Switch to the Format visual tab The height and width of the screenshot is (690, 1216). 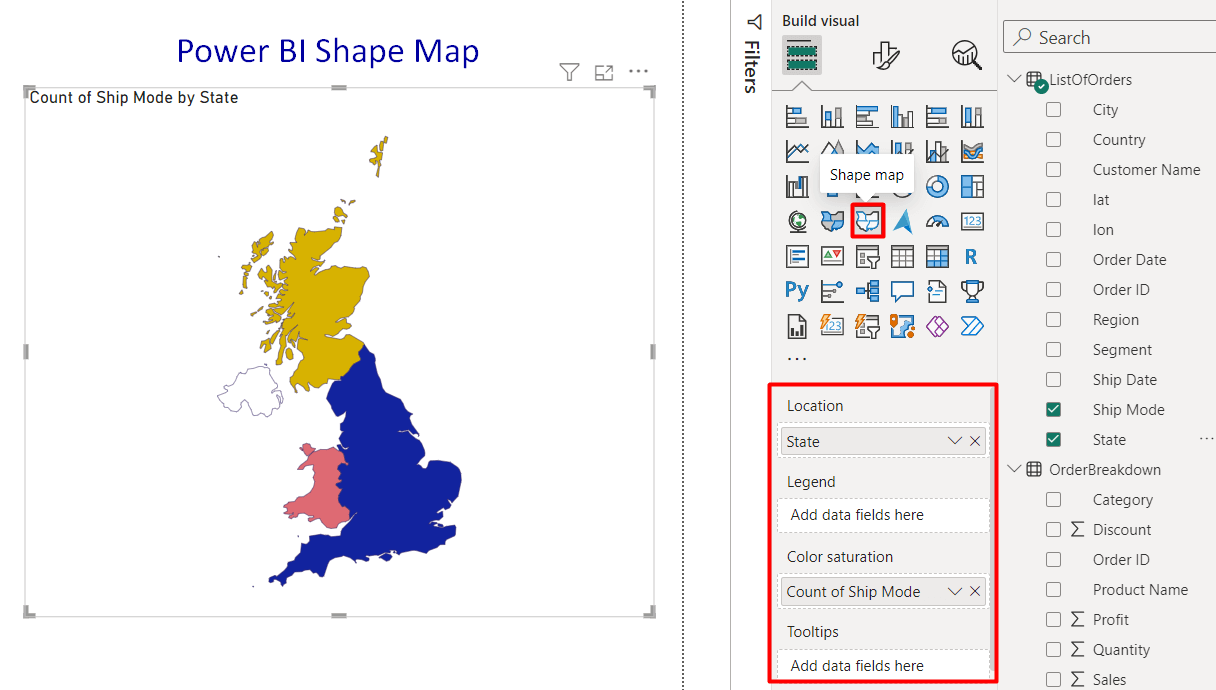pos(887,56)
